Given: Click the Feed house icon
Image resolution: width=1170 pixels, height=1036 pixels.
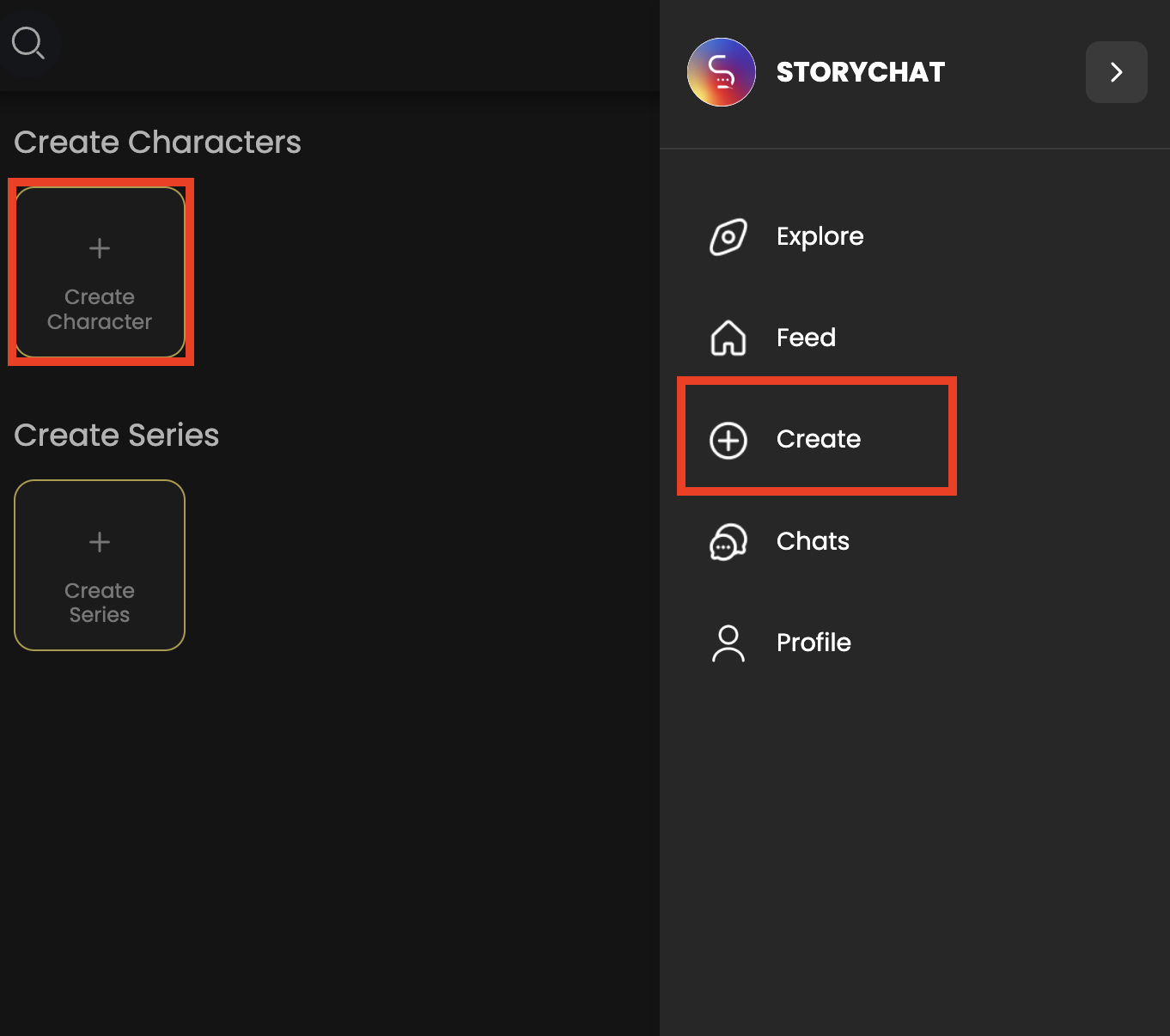Looking at the screenshot, I should tap(728, 338).
